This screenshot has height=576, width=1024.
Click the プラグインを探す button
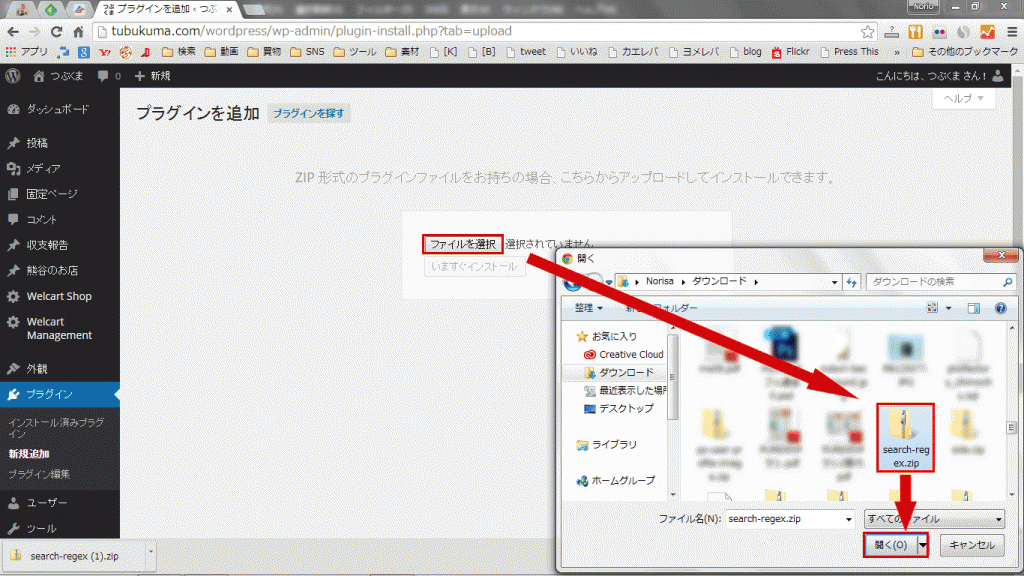coord(309,114)
